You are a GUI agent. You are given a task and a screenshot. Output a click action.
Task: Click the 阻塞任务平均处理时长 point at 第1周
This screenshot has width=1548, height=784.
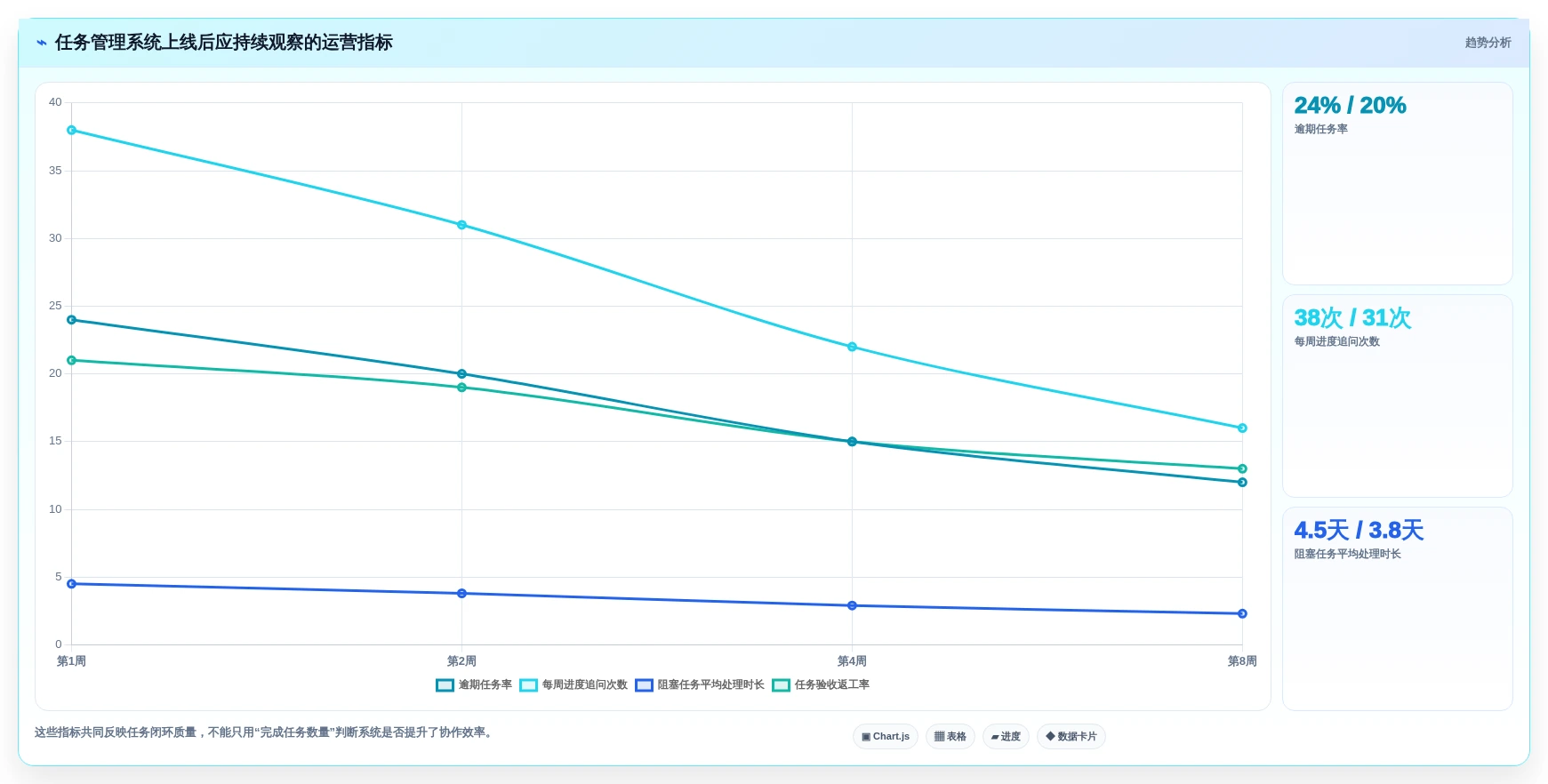point(71,584)
